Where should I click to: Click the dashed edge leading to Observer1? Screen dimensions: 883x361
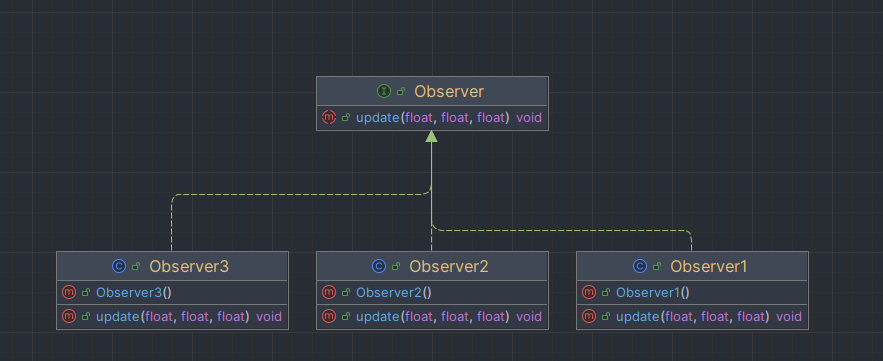(x=563, y=230)
